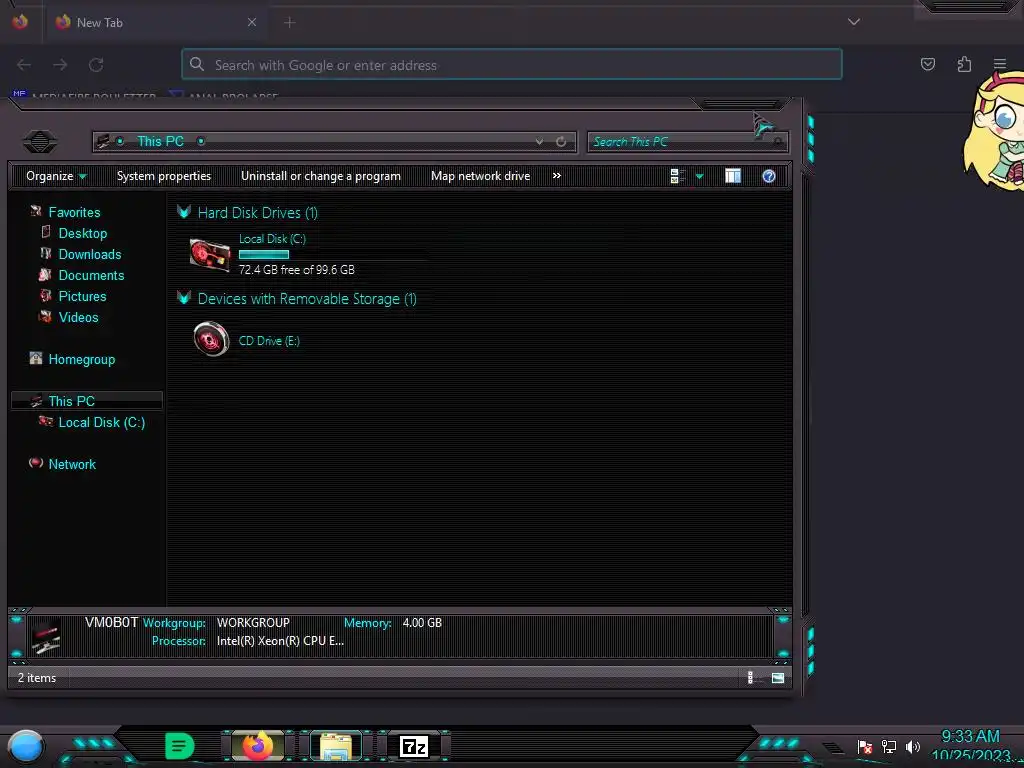Select Network in navigation pane
Viewport: 1024px width, 768px height.
pos(72,464)
